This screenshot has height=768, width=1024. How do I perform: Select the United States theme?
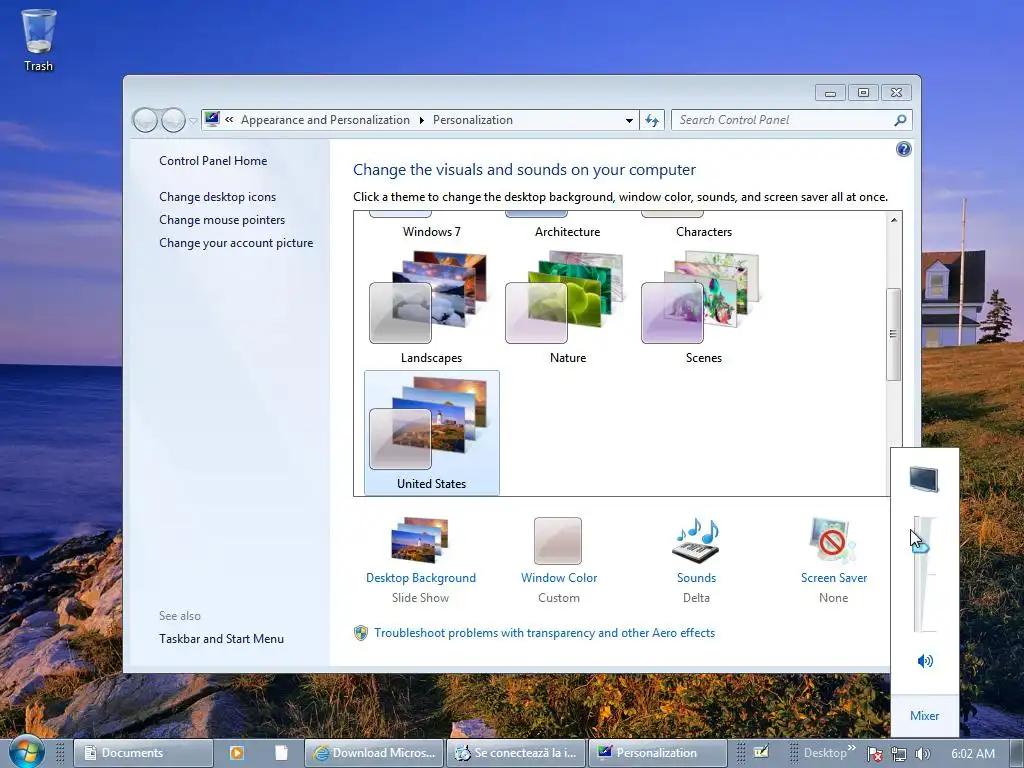tap(432, 432)
